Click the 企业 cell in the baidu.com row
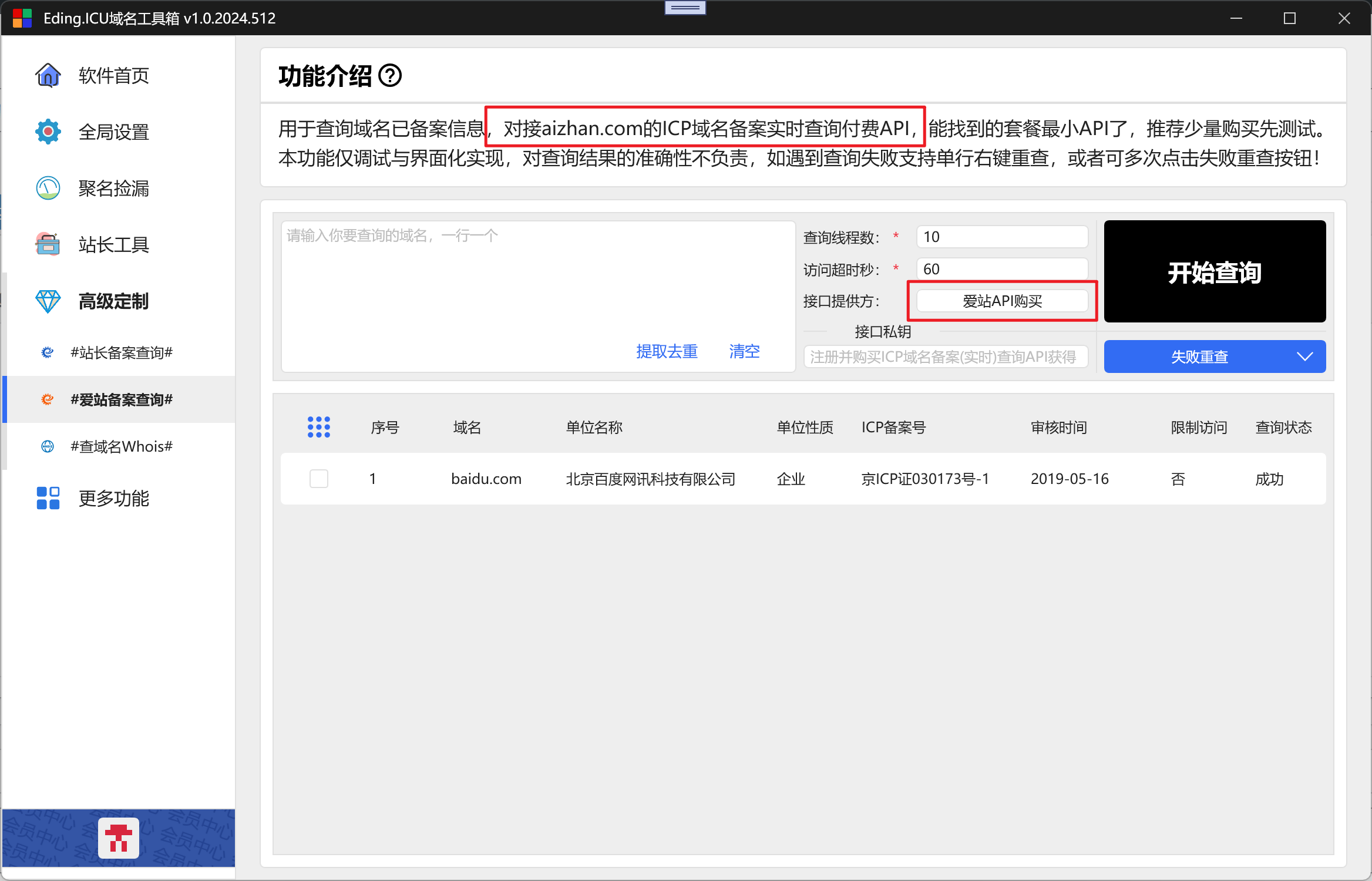The height and width of the screenshot is (881, 1372). (x=791, y=479)
